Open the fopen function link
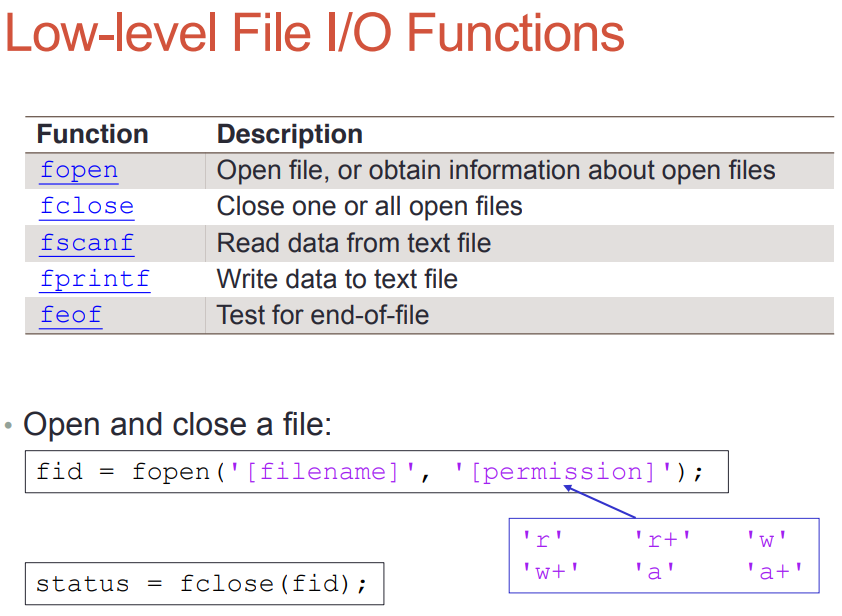Screen dimensions: 842x616 click(79, 171)
